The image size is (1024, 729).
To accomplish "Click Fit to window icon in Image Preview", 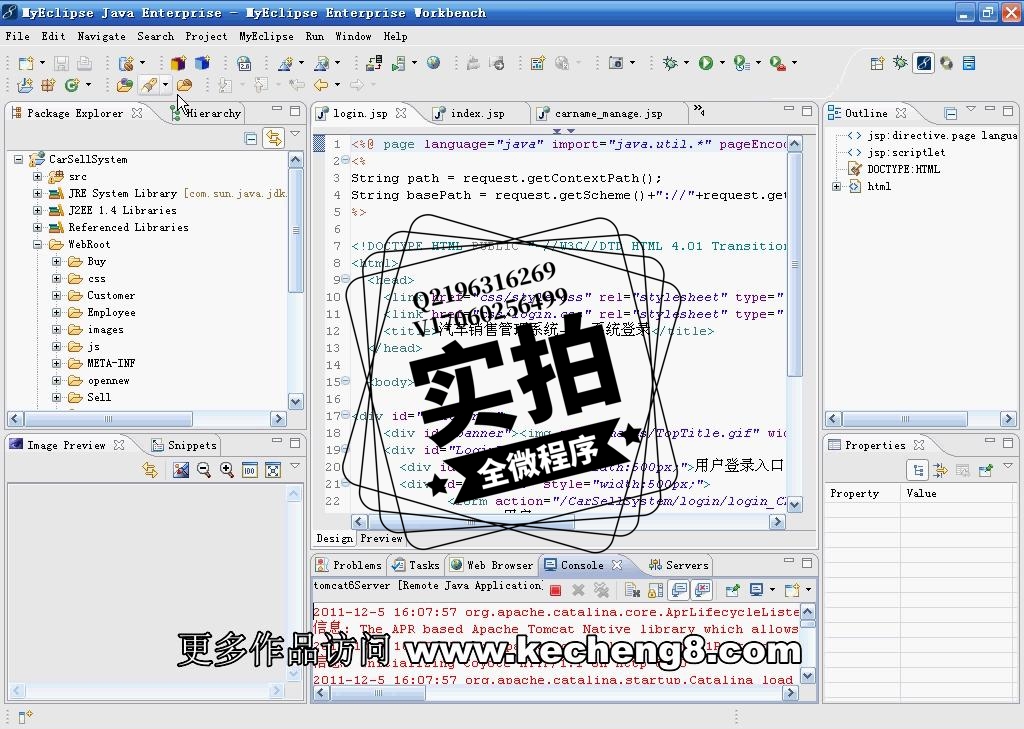I will [x=273, y=470].
